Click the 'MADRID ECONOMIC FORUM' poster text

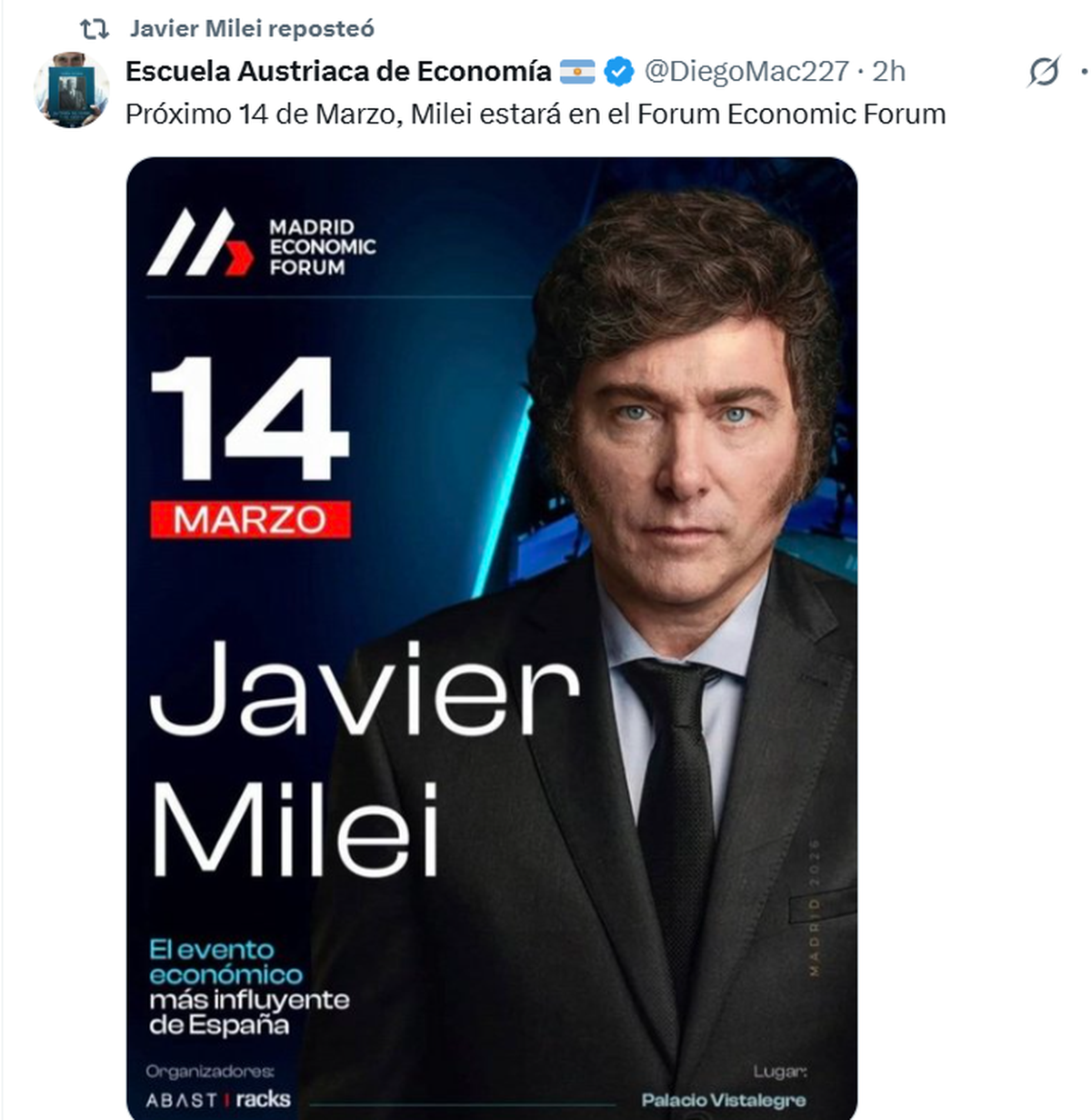322,246
